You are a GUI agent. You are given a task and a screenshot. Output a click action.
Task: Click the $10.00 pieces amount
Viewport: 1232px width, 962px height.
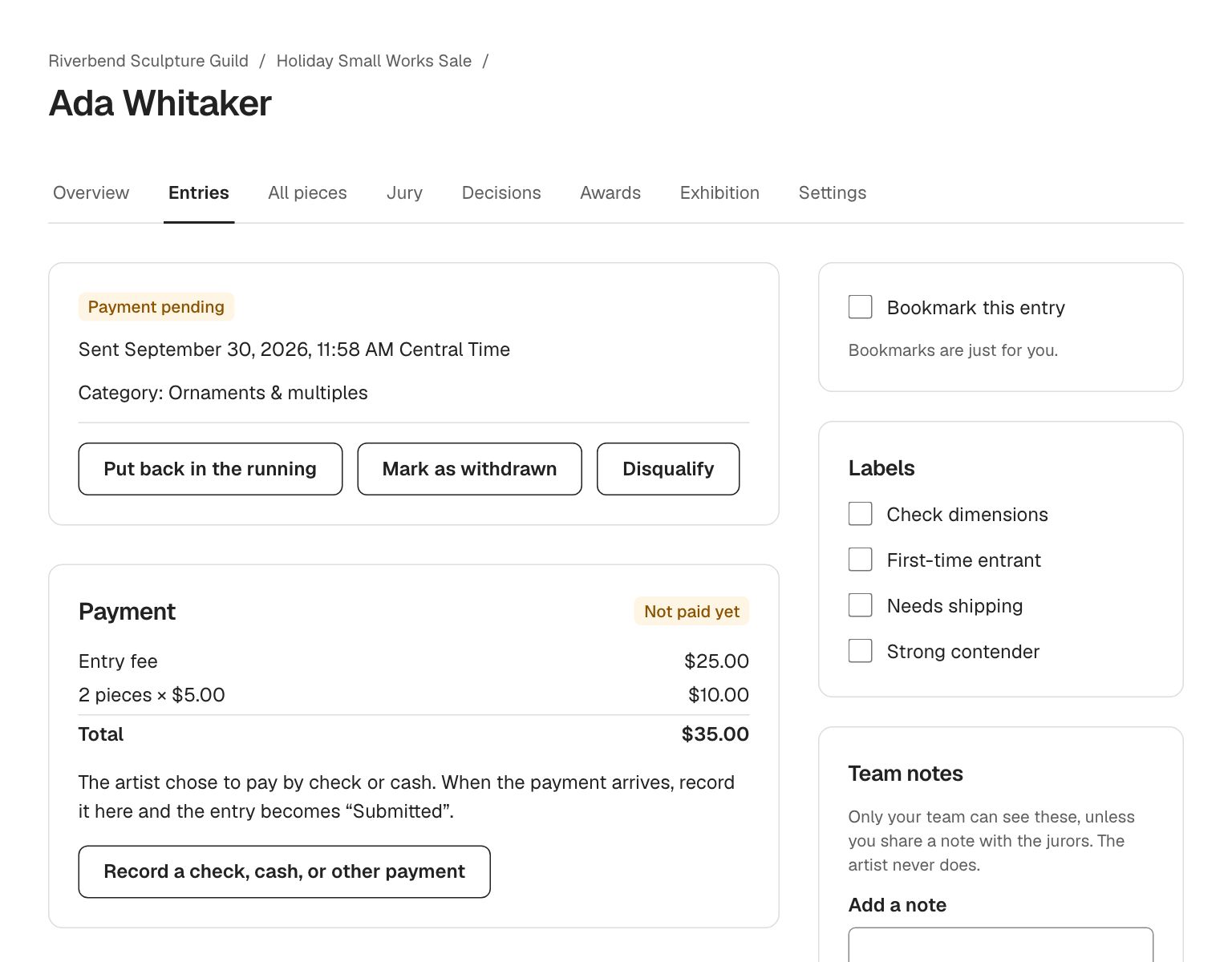tap(718, 695)
